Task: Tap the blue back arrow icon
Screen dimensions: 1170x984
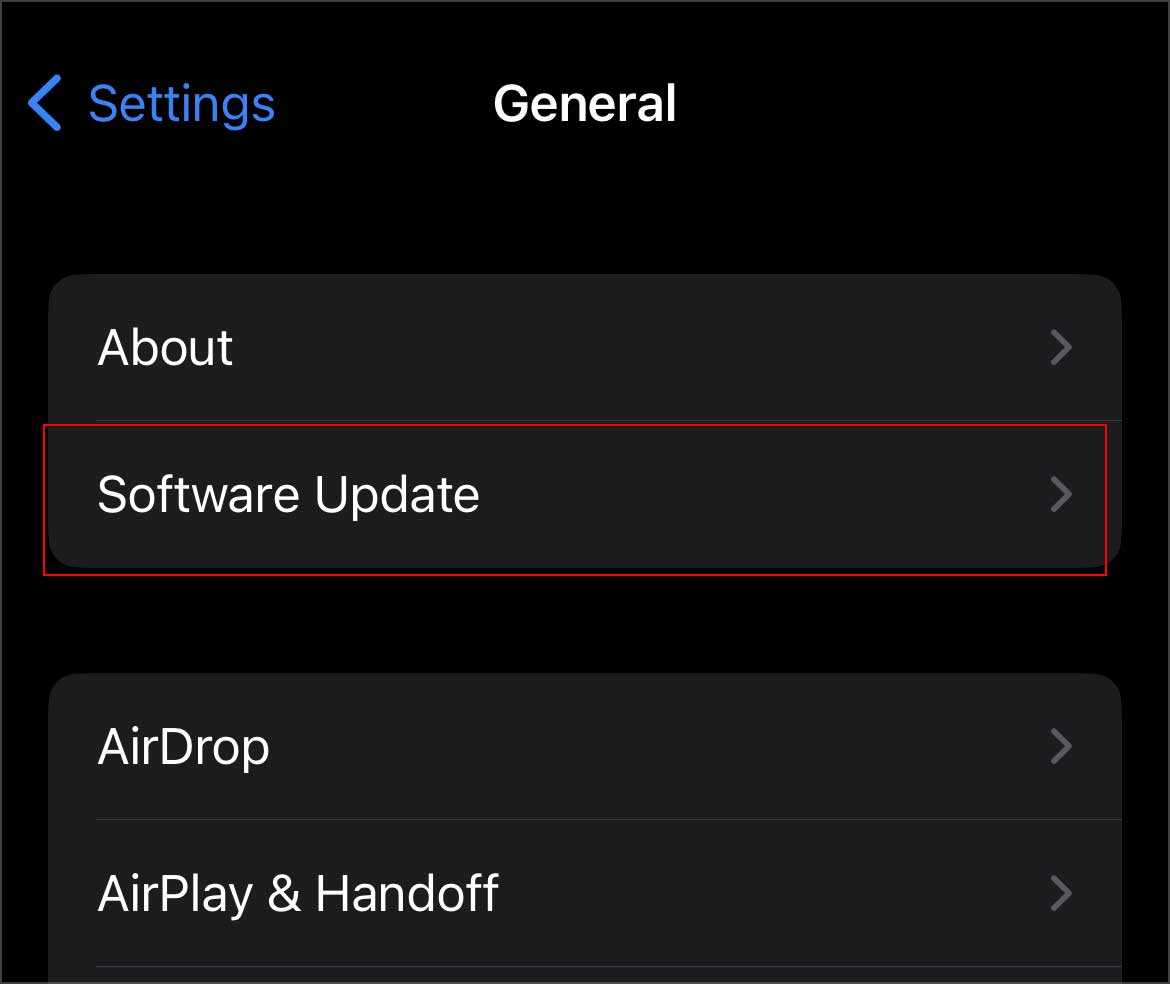Action: coord(45,104)
